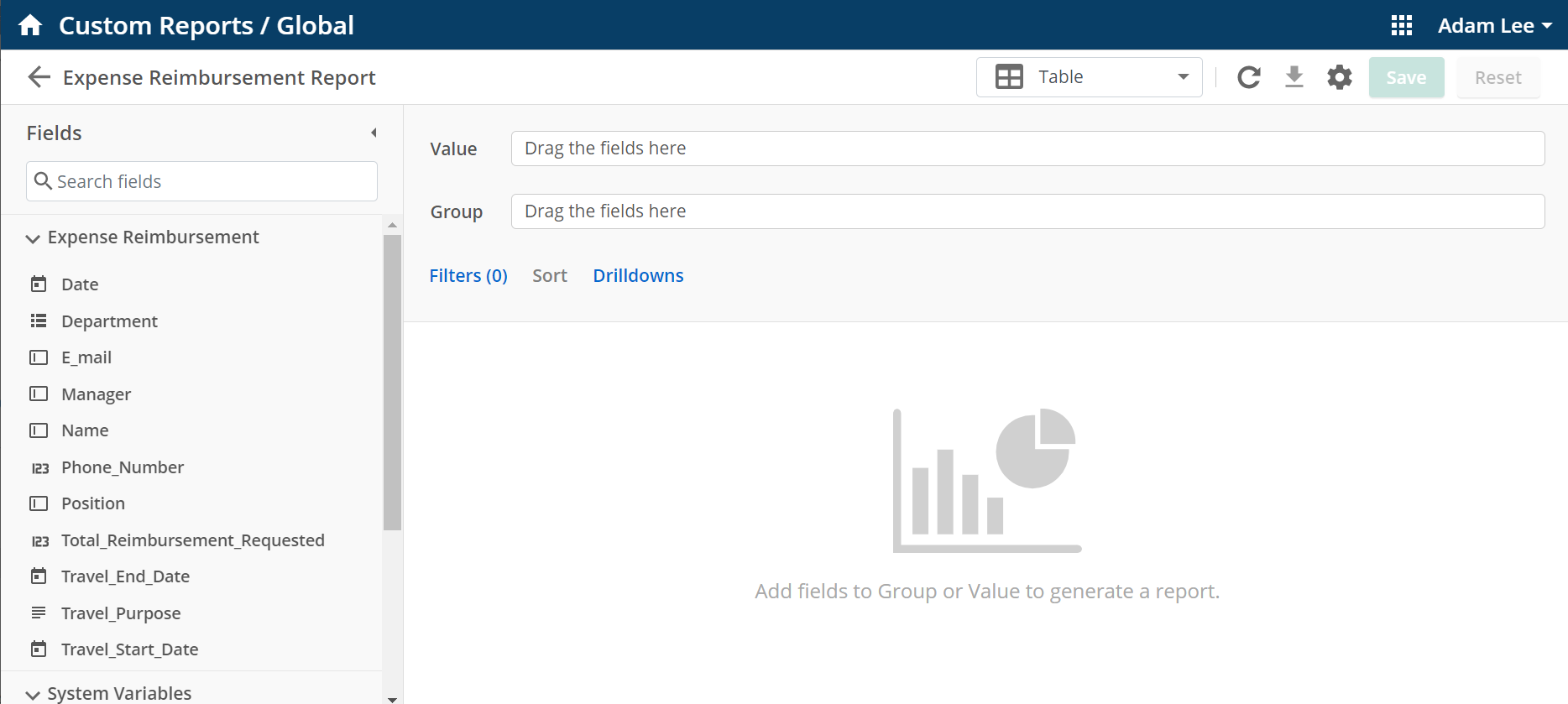Download the report

(1294, 77)
